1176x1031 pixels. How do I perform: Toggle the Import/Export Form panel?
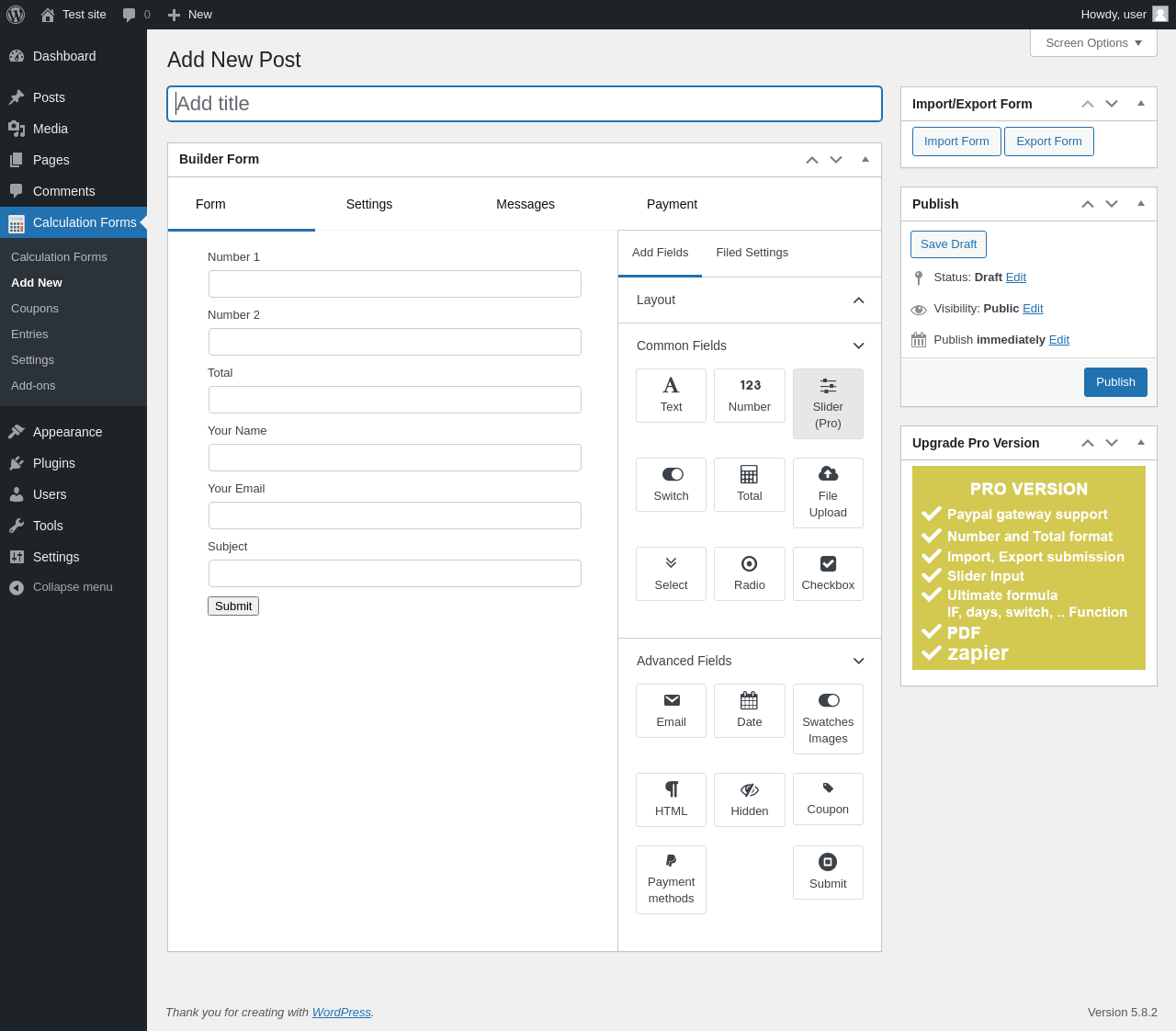point(1141,103)
